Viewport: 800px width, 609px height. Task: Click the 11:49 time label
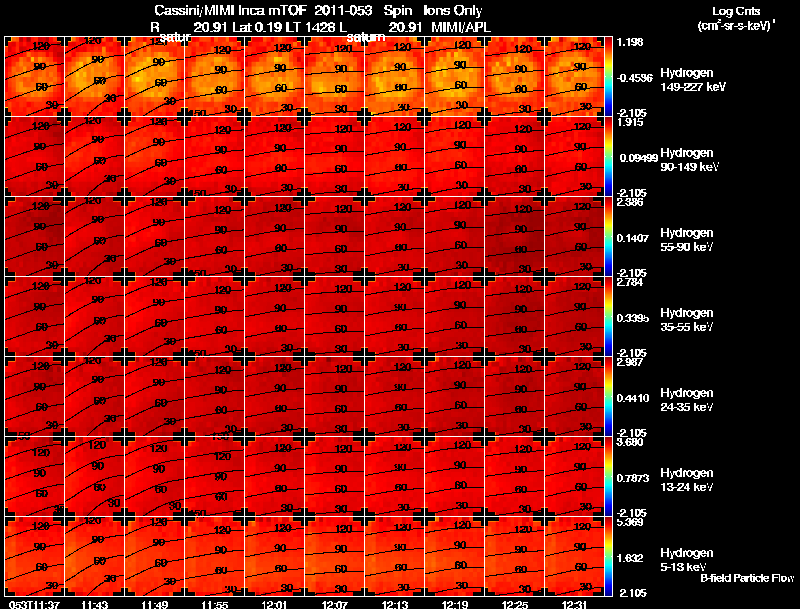click(155, 605)
